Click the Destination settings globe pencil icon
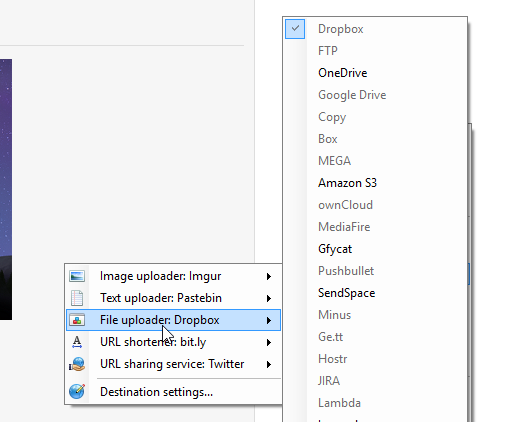Image resolution: width=528 pixels, height=422 pixels. coord(77,391)
